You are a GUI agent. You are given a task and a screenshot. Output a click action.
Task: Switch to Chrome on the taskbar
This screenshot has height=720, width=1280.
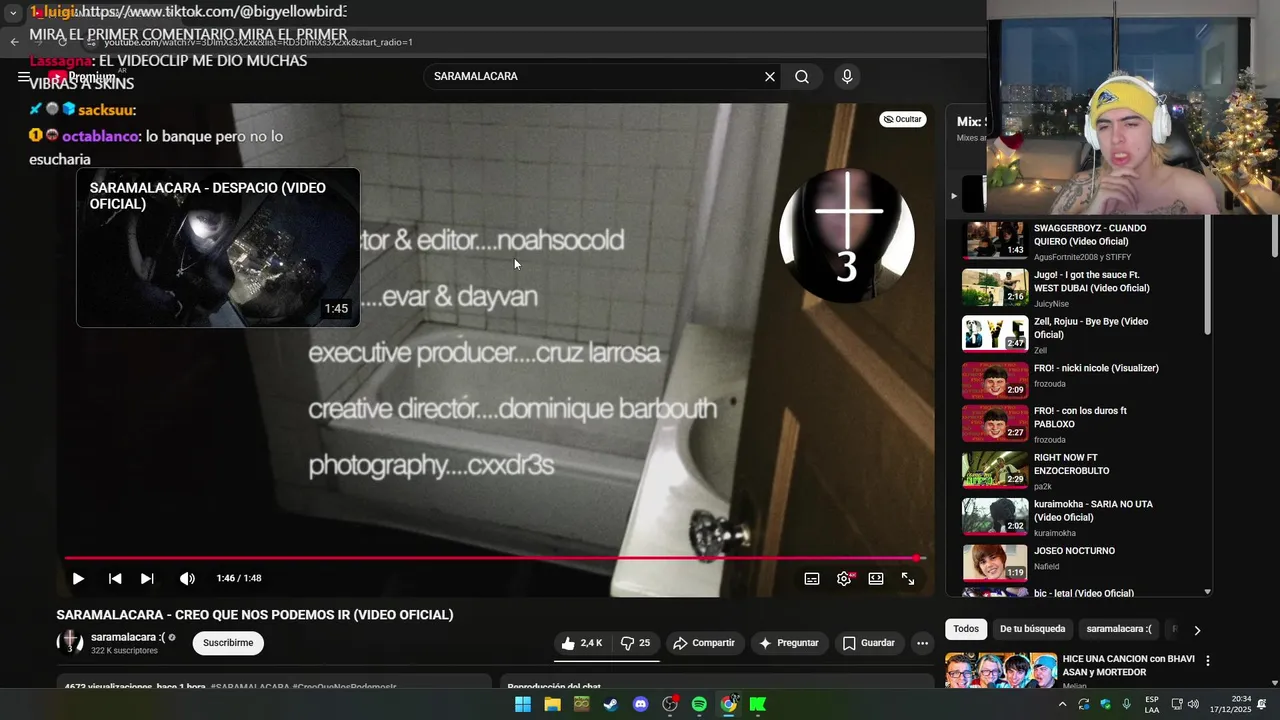tap(729, 704)
